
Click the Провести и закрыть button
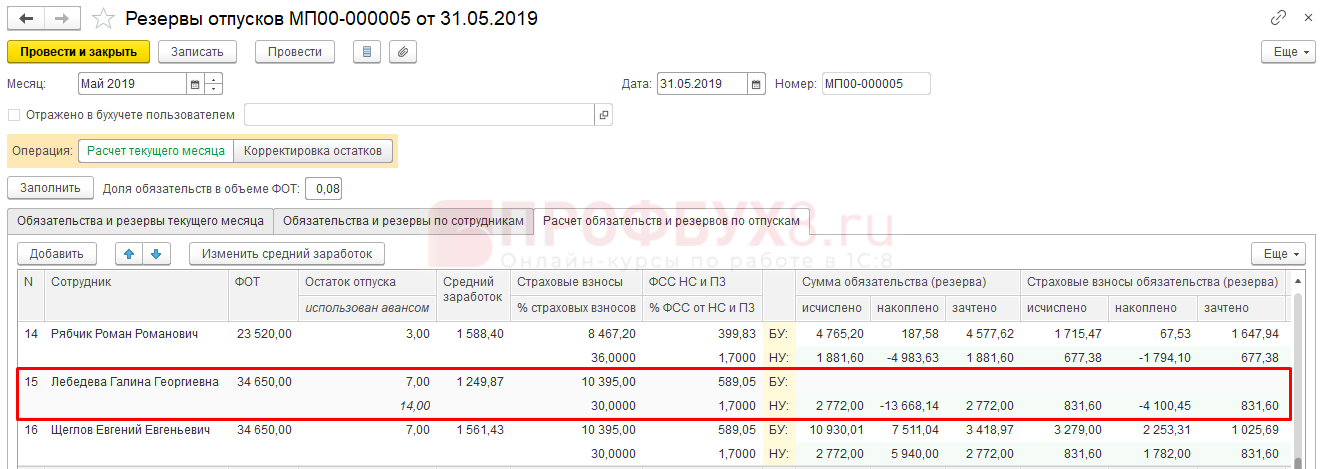click(78, 52)
